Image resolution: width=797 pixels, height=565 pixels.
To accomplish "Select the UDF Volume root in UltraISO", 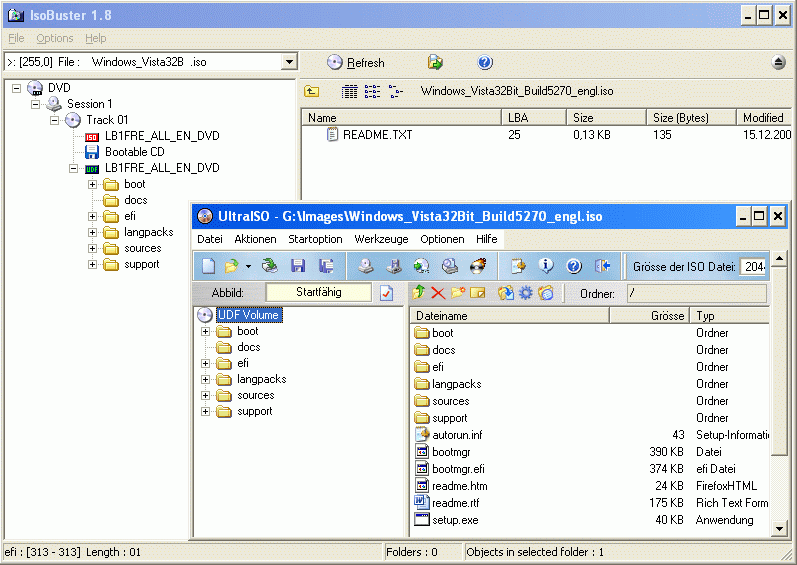I will click(248, 315).
